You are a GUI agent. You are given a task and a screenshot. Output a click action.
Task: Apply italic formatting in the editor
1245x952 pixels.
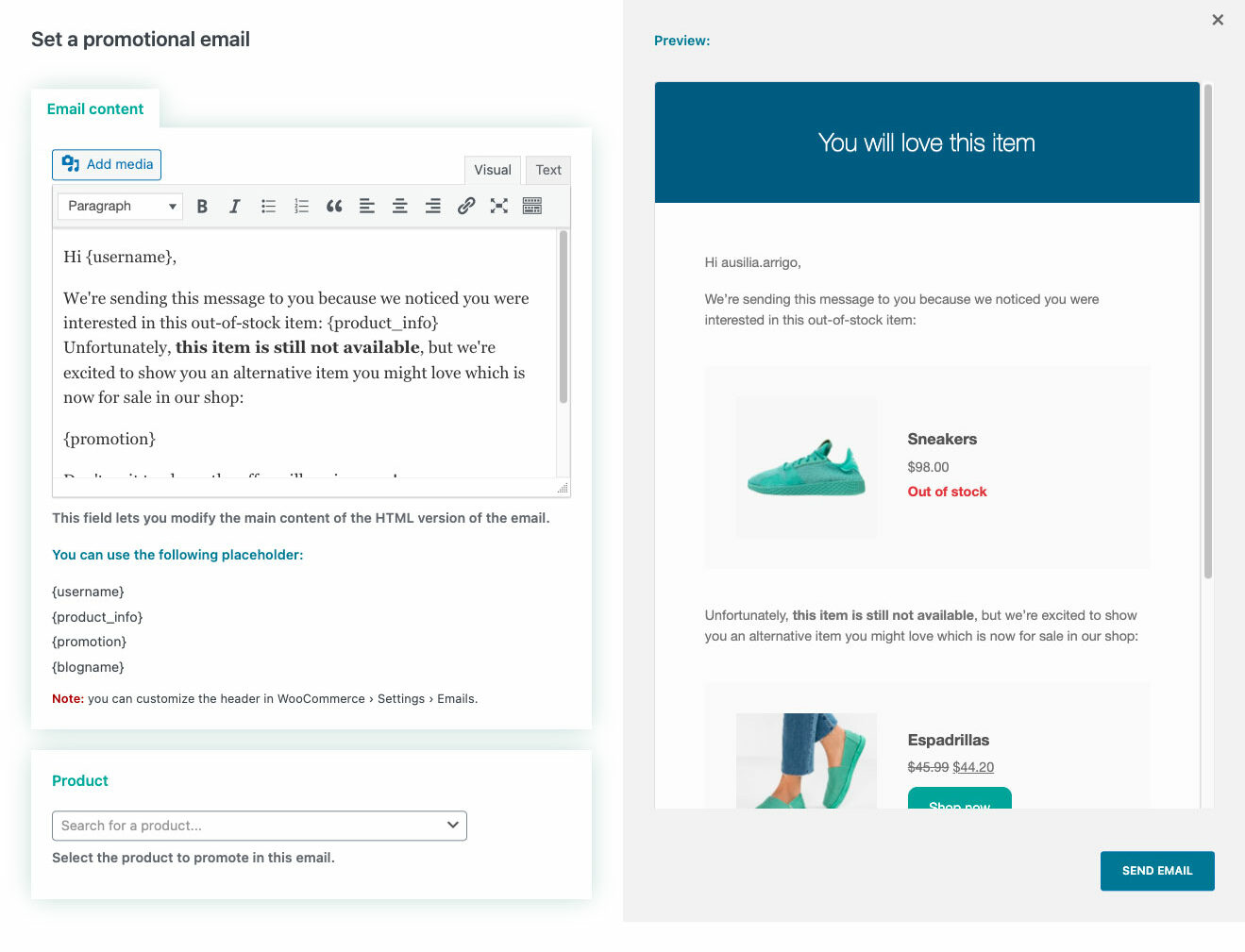[235, 207]
